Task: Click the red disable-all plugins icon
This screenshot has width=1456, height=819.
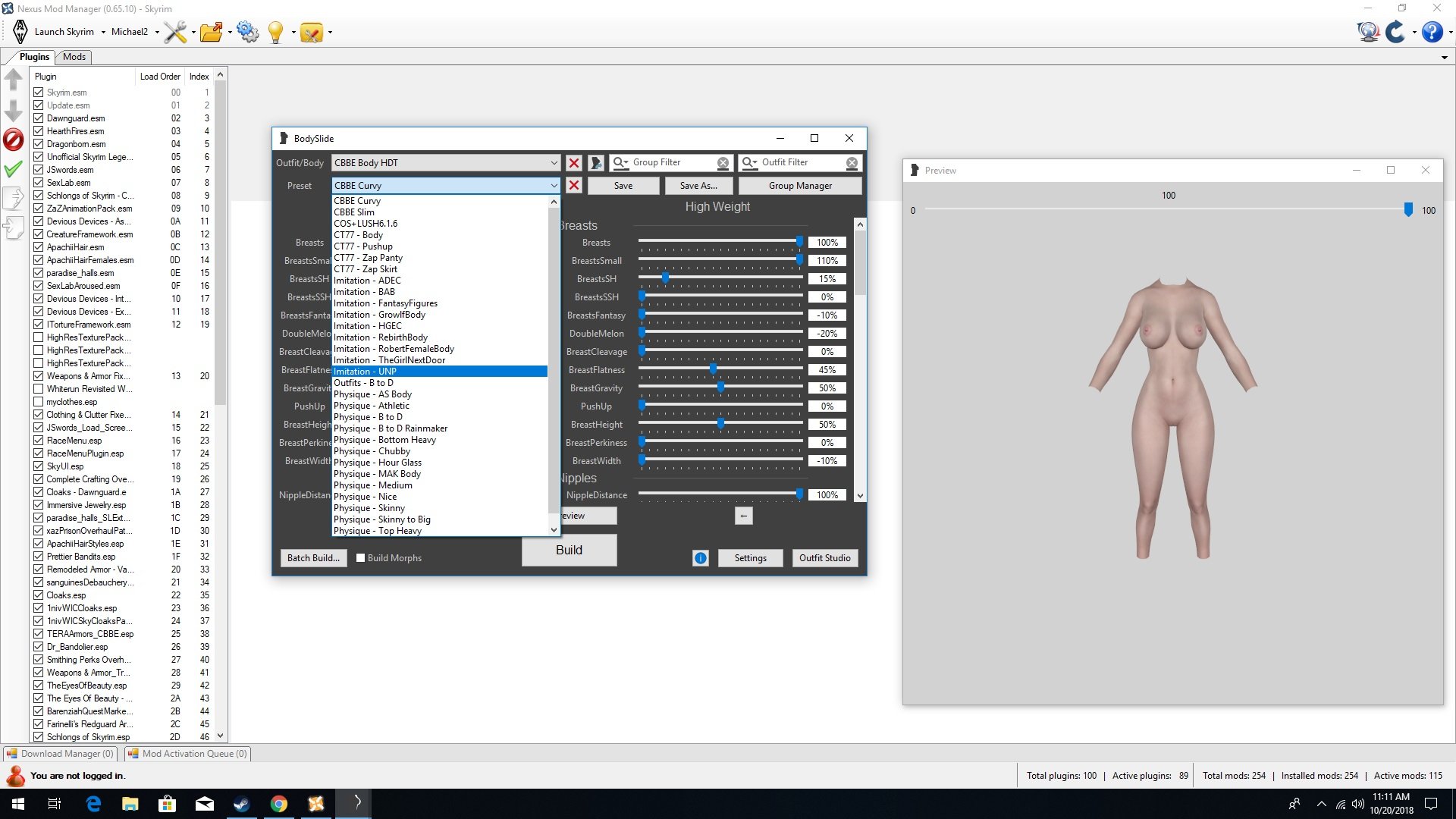Action: click(14, 140)
